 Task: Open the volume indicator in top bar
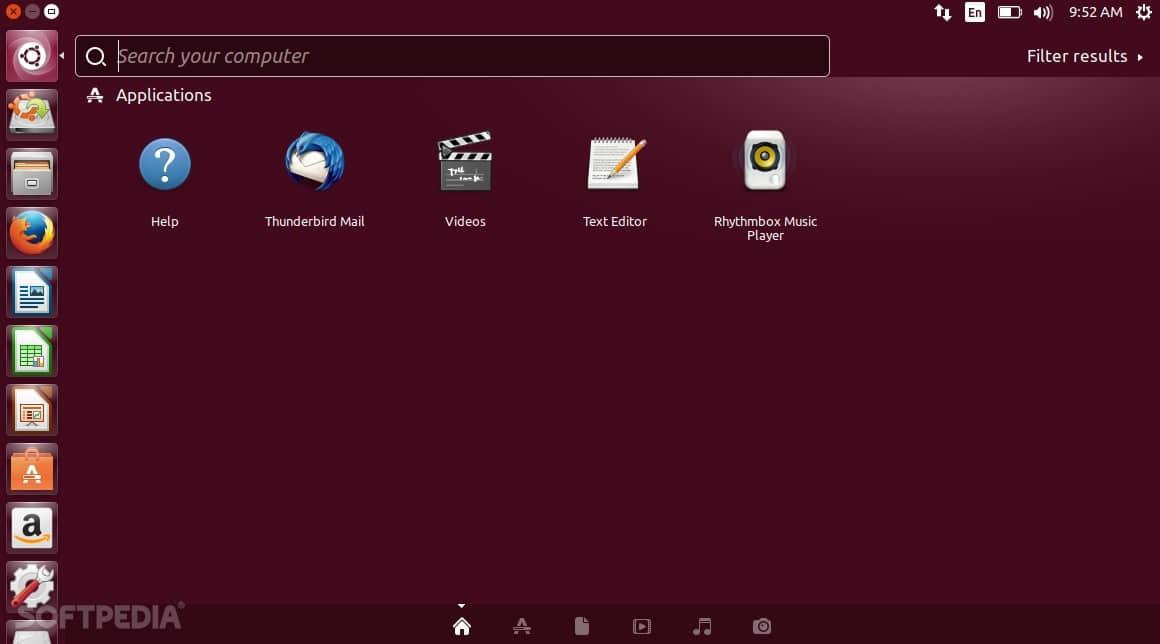[1043, 12]
